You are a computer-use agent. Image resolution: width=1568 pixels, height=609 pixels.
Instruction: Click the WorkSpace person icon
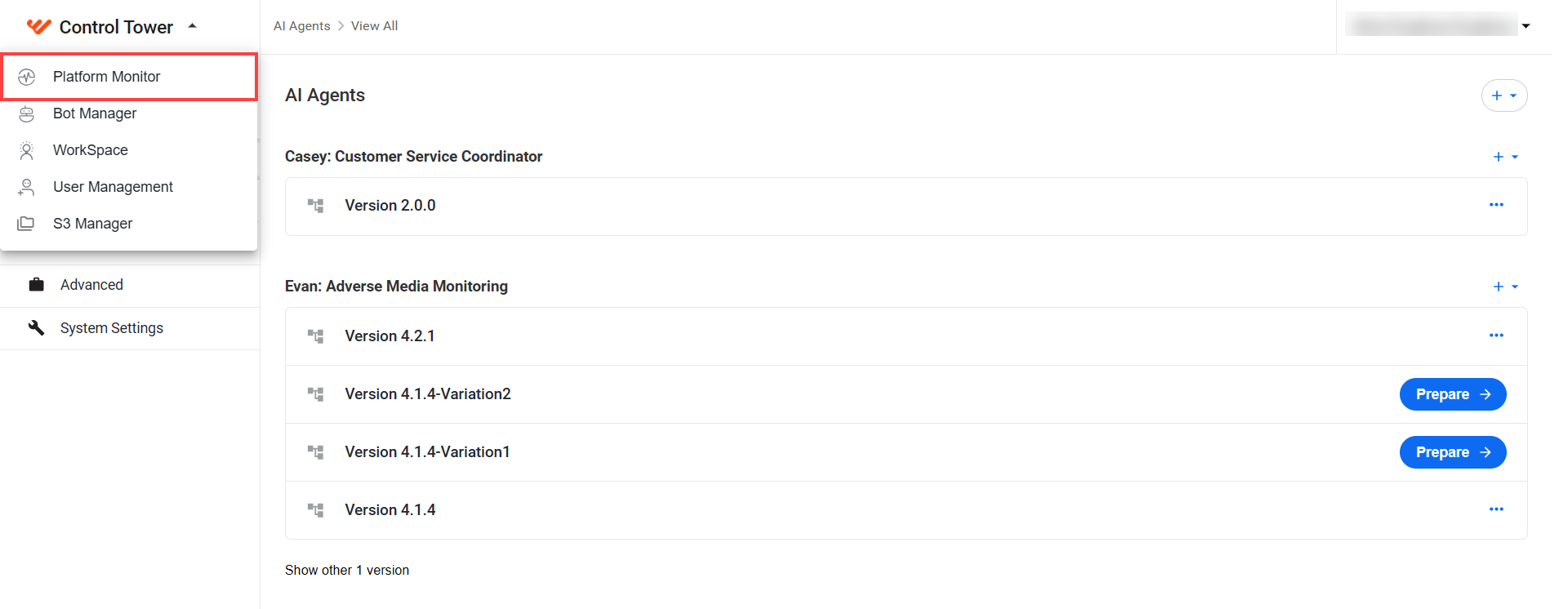(27, 150)
